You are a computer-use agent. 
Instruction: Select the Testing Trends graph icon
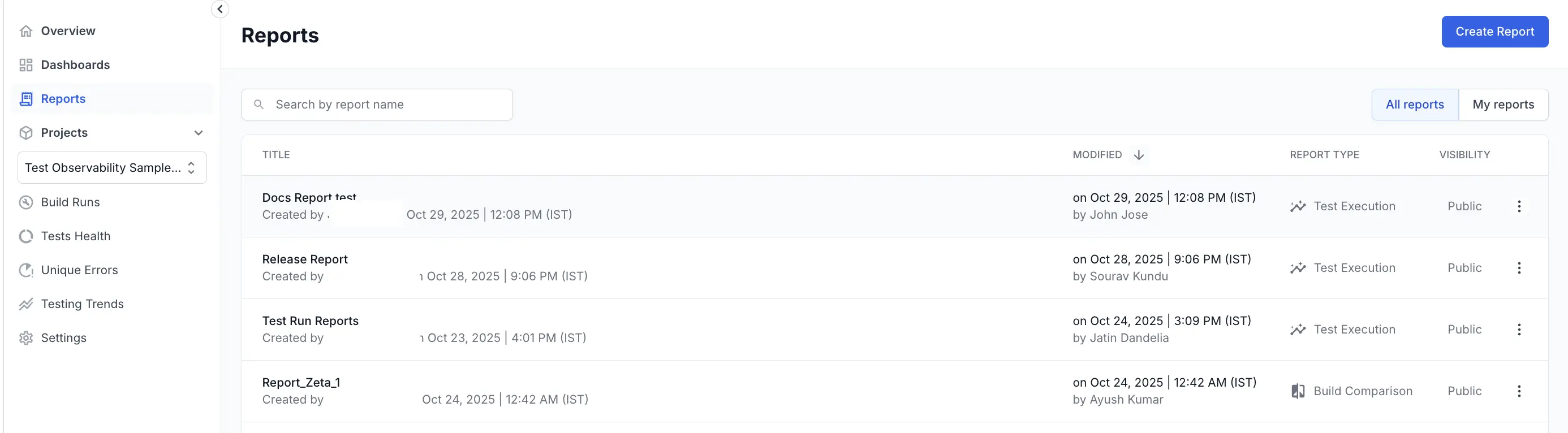pos(26,304)
